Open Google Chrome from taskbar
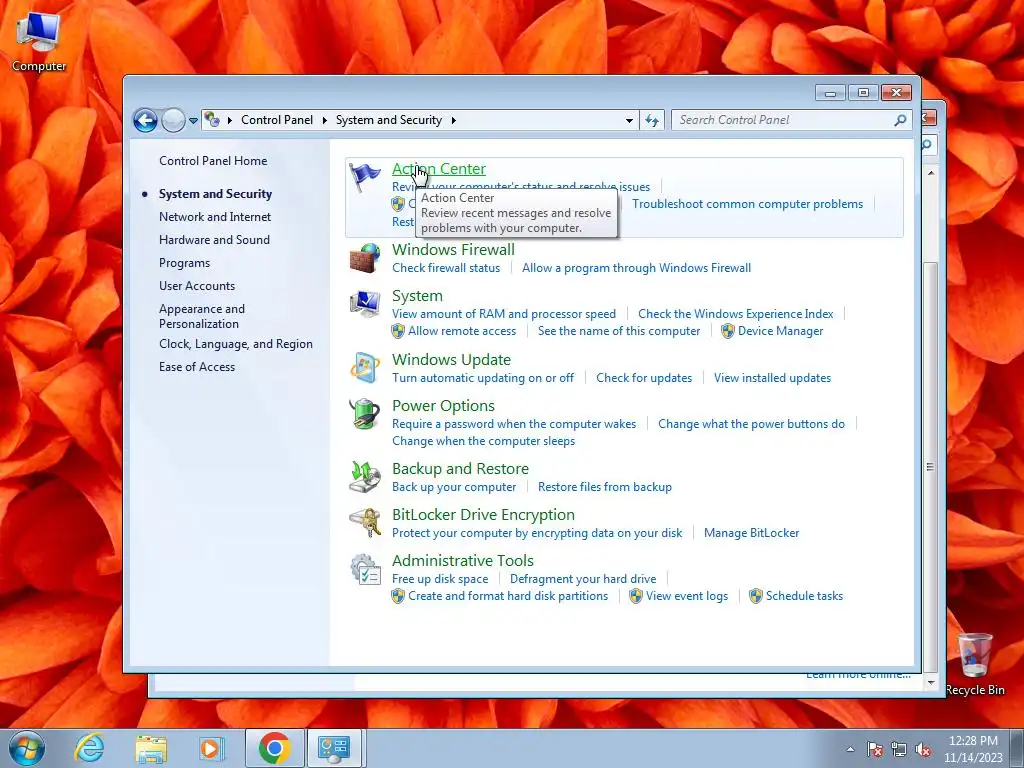The width and height of the screenshot is (1024, 768). (274, 748)
